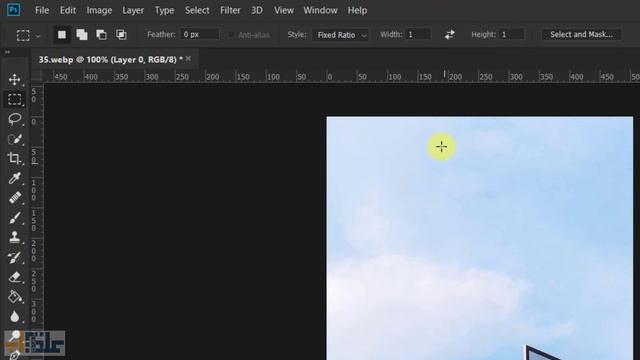Screen dimensions: 640x360
Task: Select the Eyedropper tool
Action: pos(15,178)
